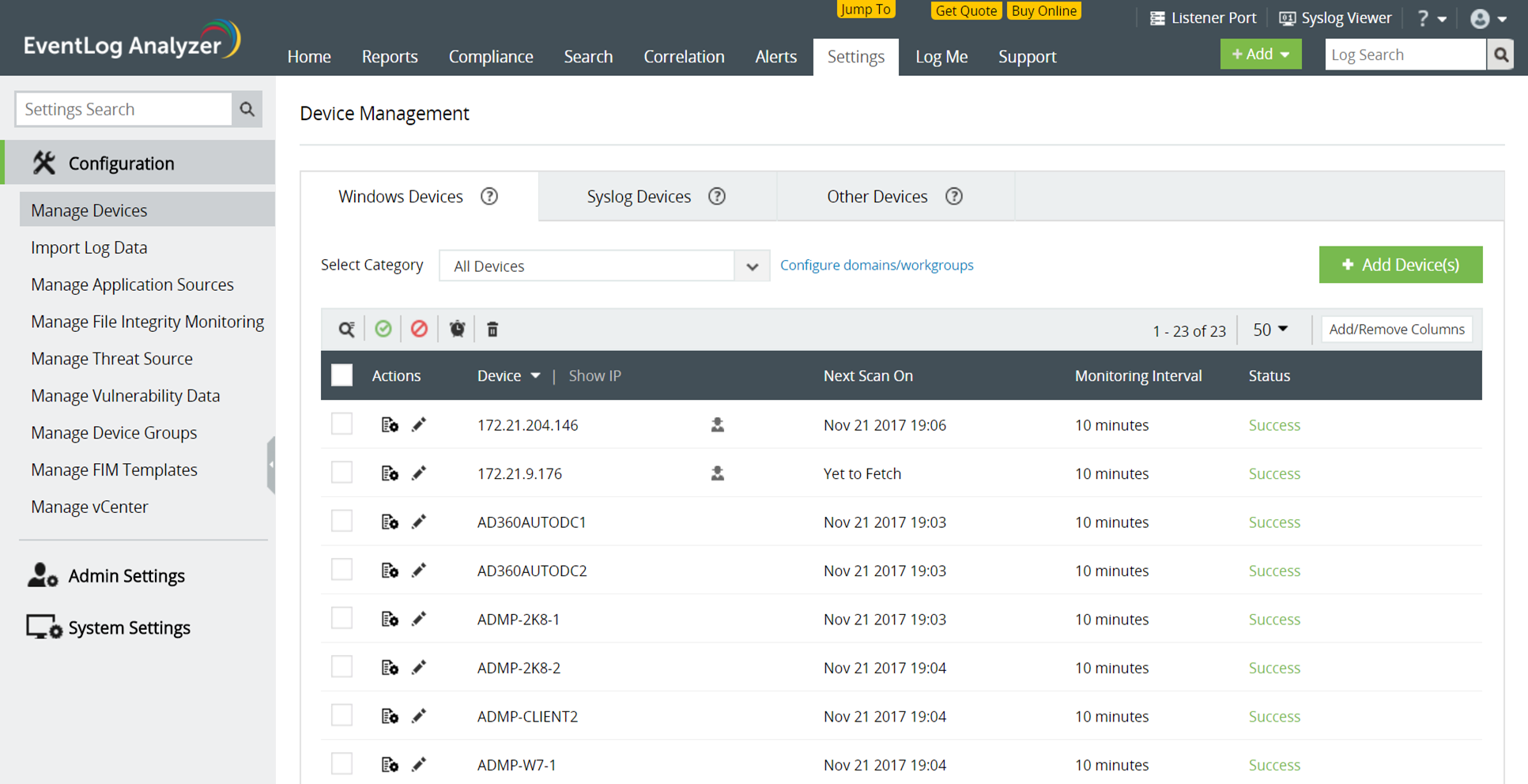Image resolution: width=1528 pixels, height=784 pixels.
Task: Check the box for 172.21.9.176
Action: point(341,473)
